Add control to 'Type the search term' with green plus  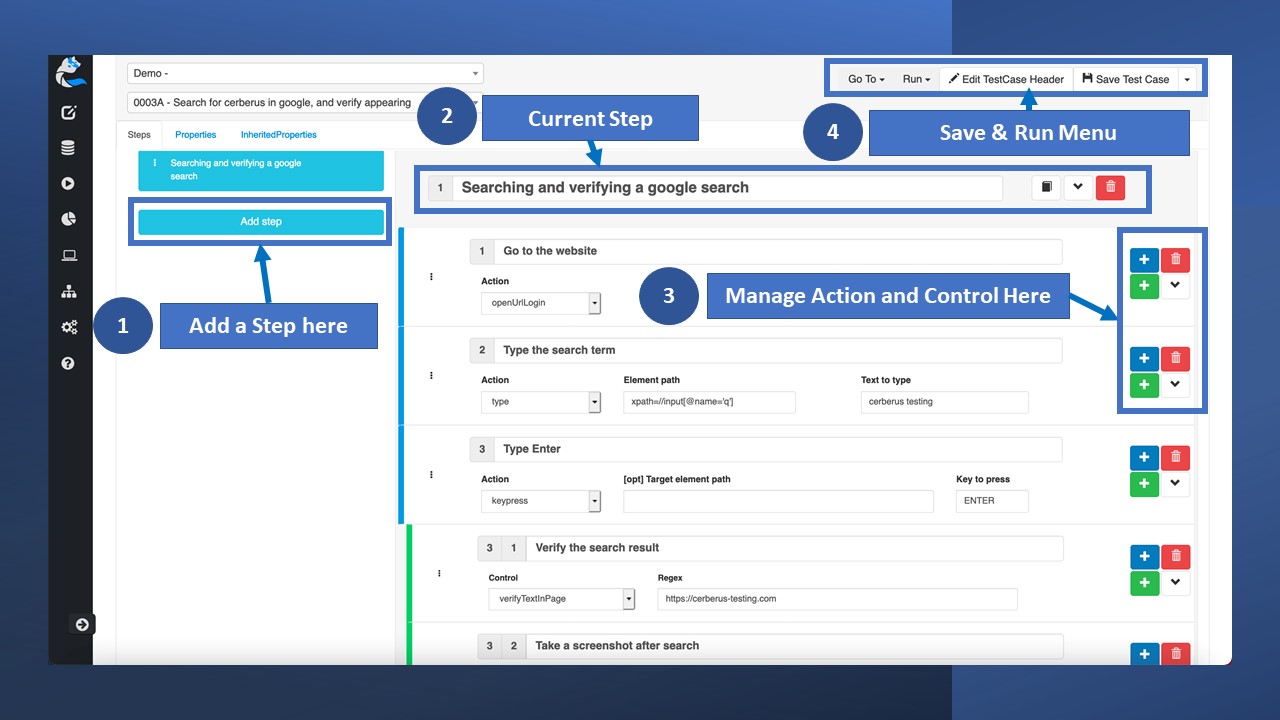tap(1144, 385)
